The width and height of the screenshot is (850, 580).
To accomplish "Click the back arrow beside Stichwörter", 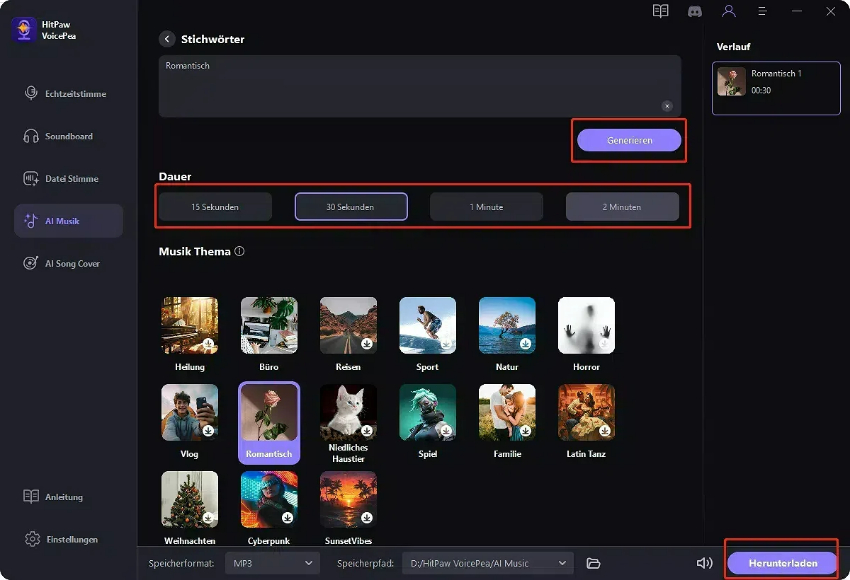I will (167, 39).
